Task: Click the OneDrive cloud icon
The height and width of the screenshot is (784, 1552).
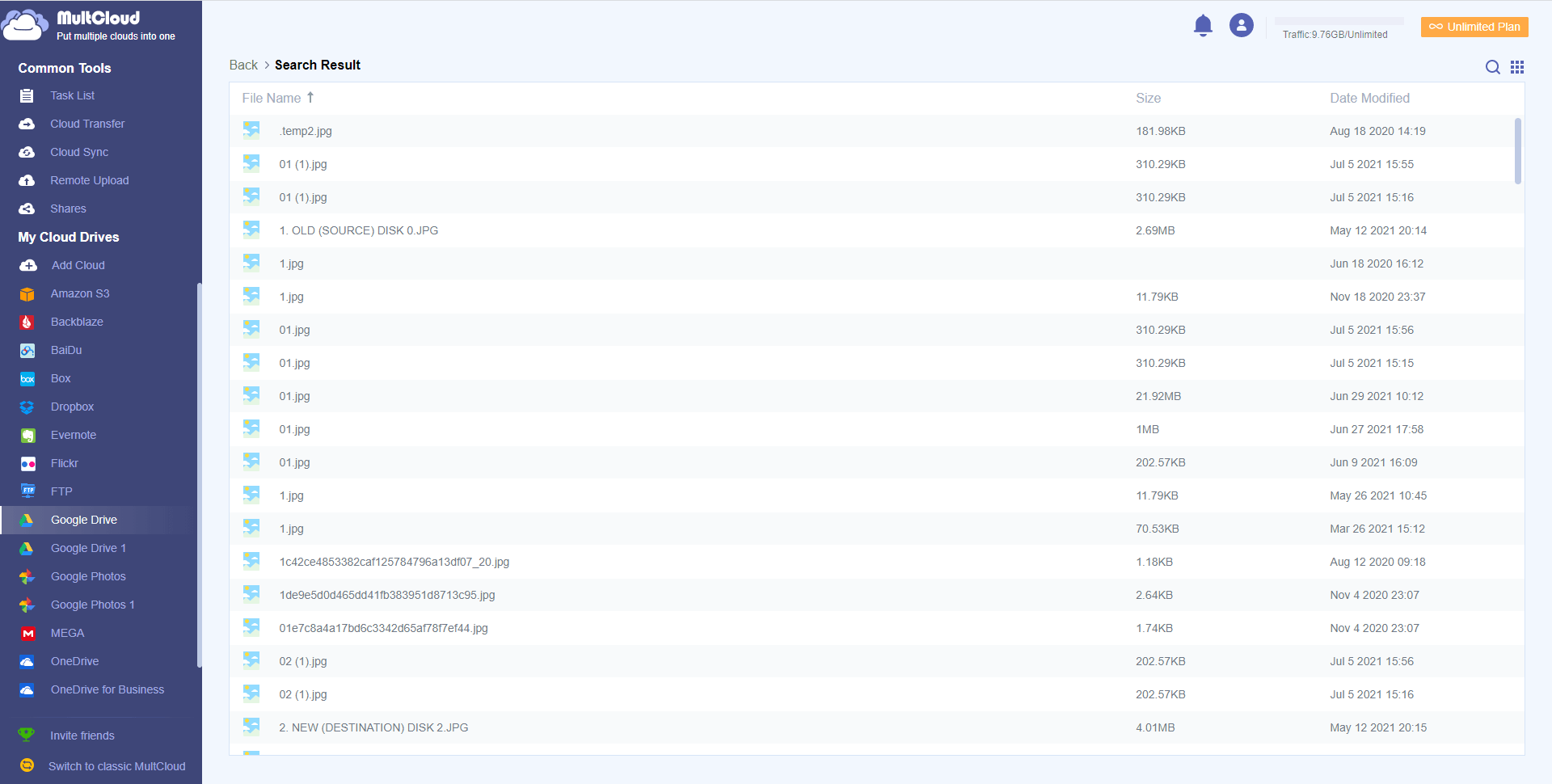Action: coord(27,661)
